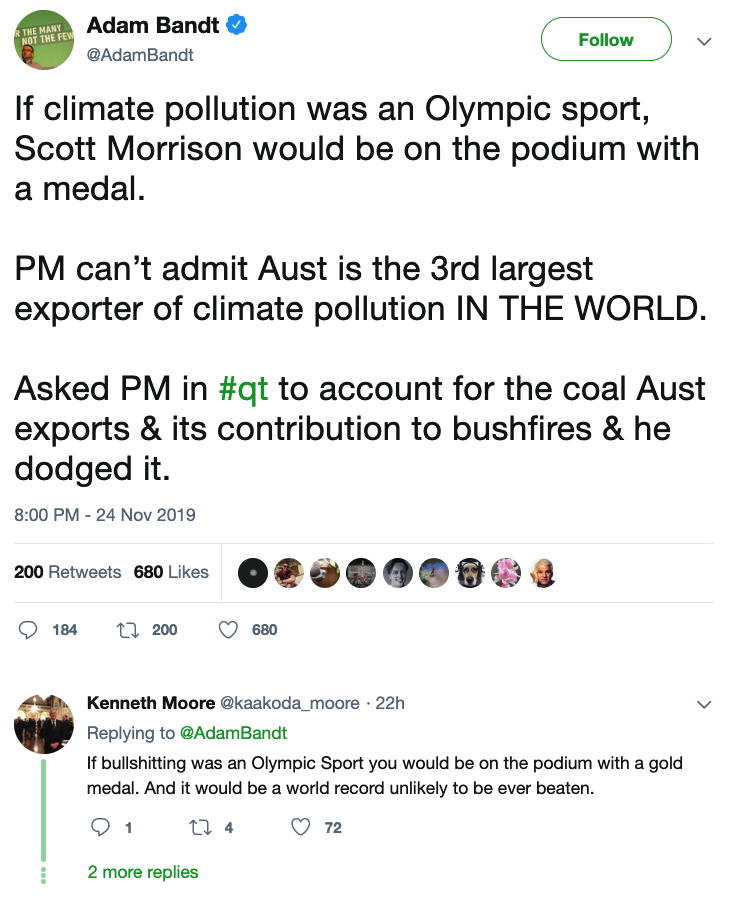Click the reply icon on Adam Bandt's tweet
The image size is (735, 898).
pos(29,630)
